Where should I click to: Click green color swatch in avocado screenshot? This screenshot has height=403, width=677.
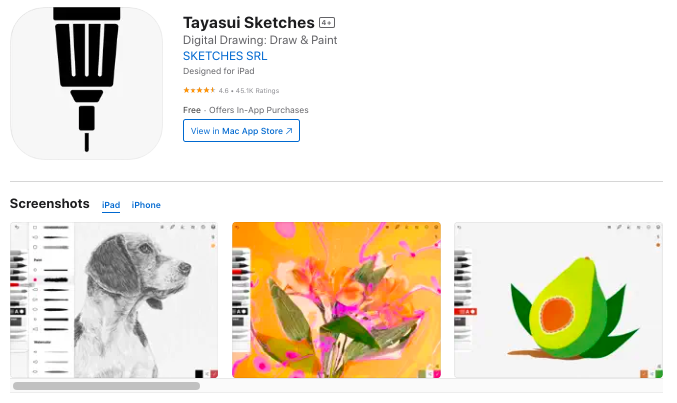[659, 374]
